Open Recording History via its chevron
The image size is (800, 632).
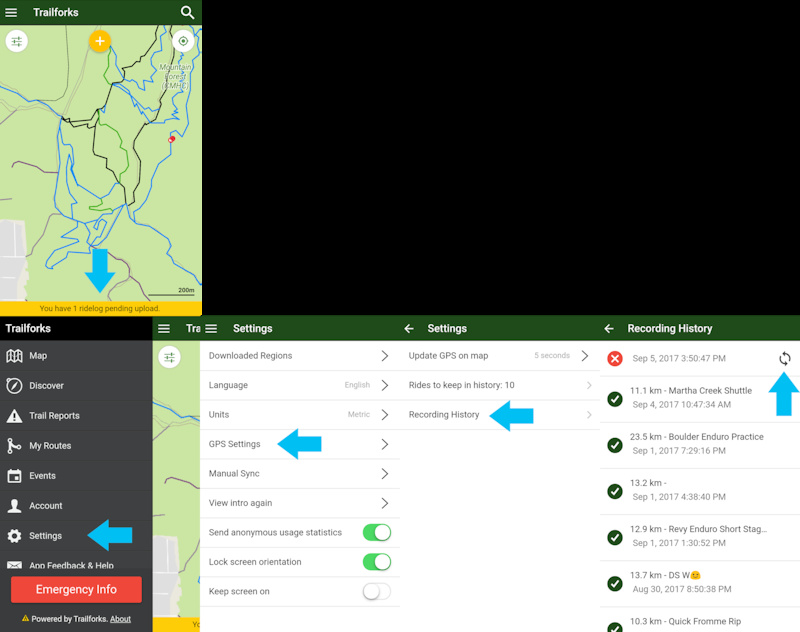(589, 415)
